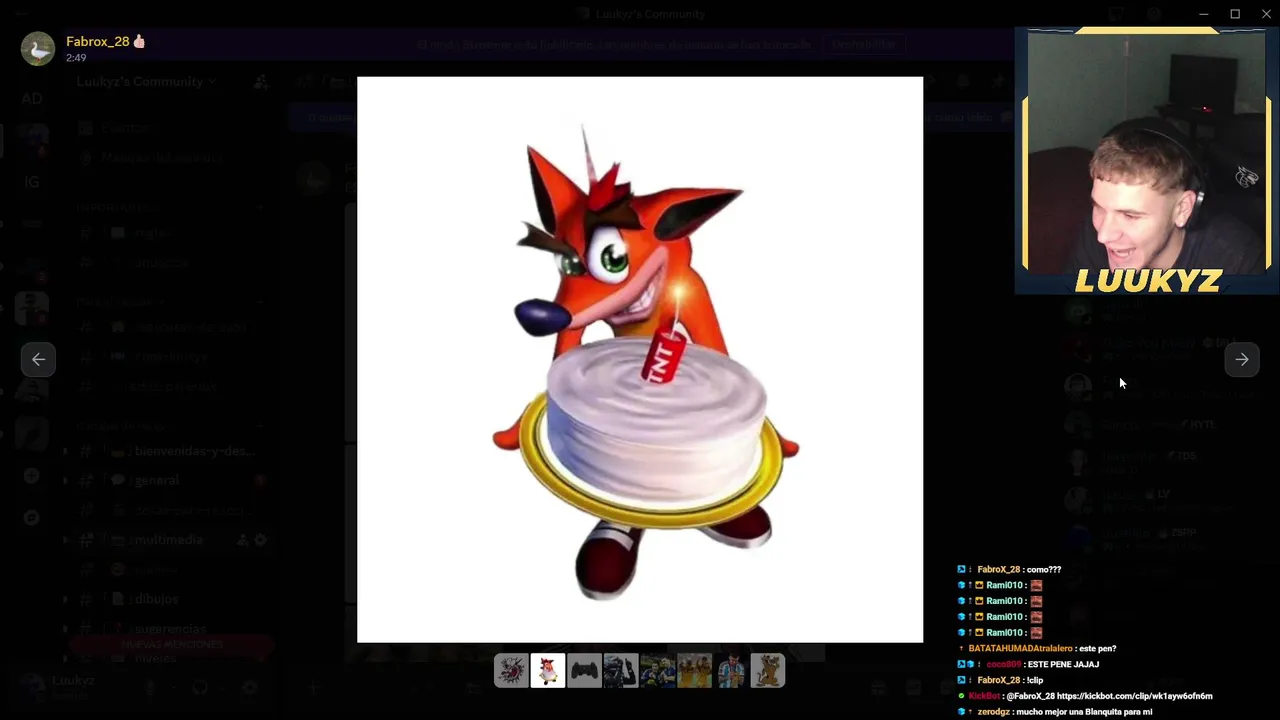
Task: Click the chat message 'ESTE PENE JAJAJ'
Action: click(x=1064, y=664)
